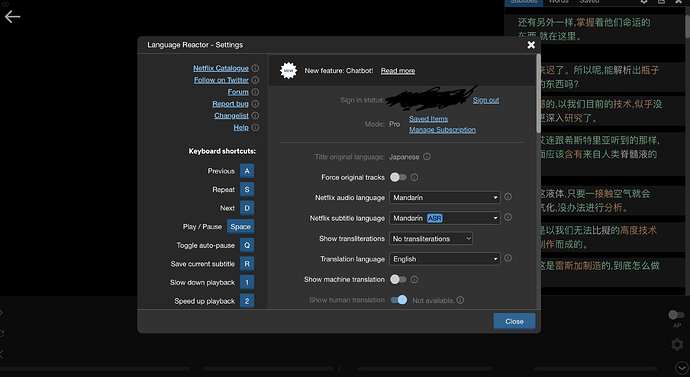This screenshot has width=690, height=377.
Task: Go back using the top-left arrow
Action: click(12, 17)
